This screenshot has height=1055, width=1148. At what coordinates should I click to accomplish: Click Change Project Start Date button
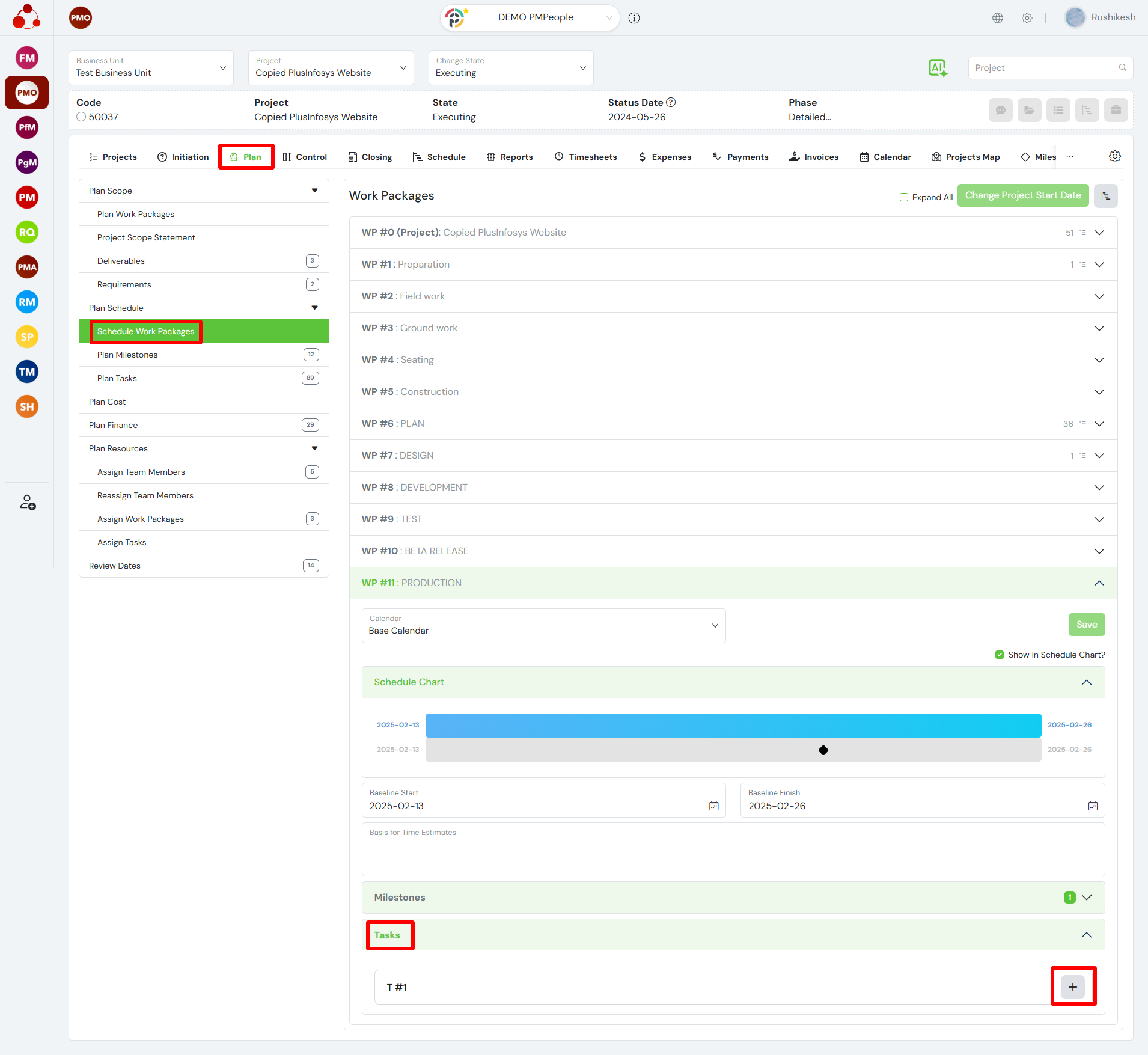point(1022,195)
